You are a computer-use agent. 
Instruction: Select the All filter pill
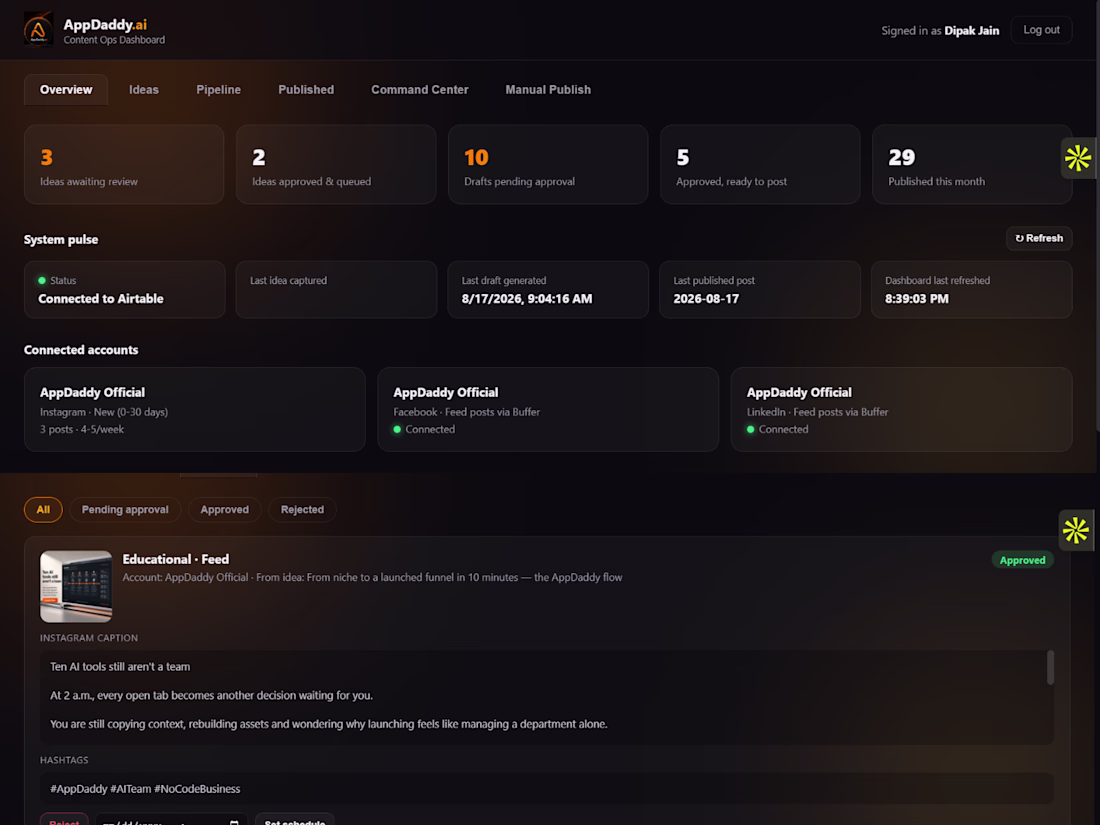43,509
